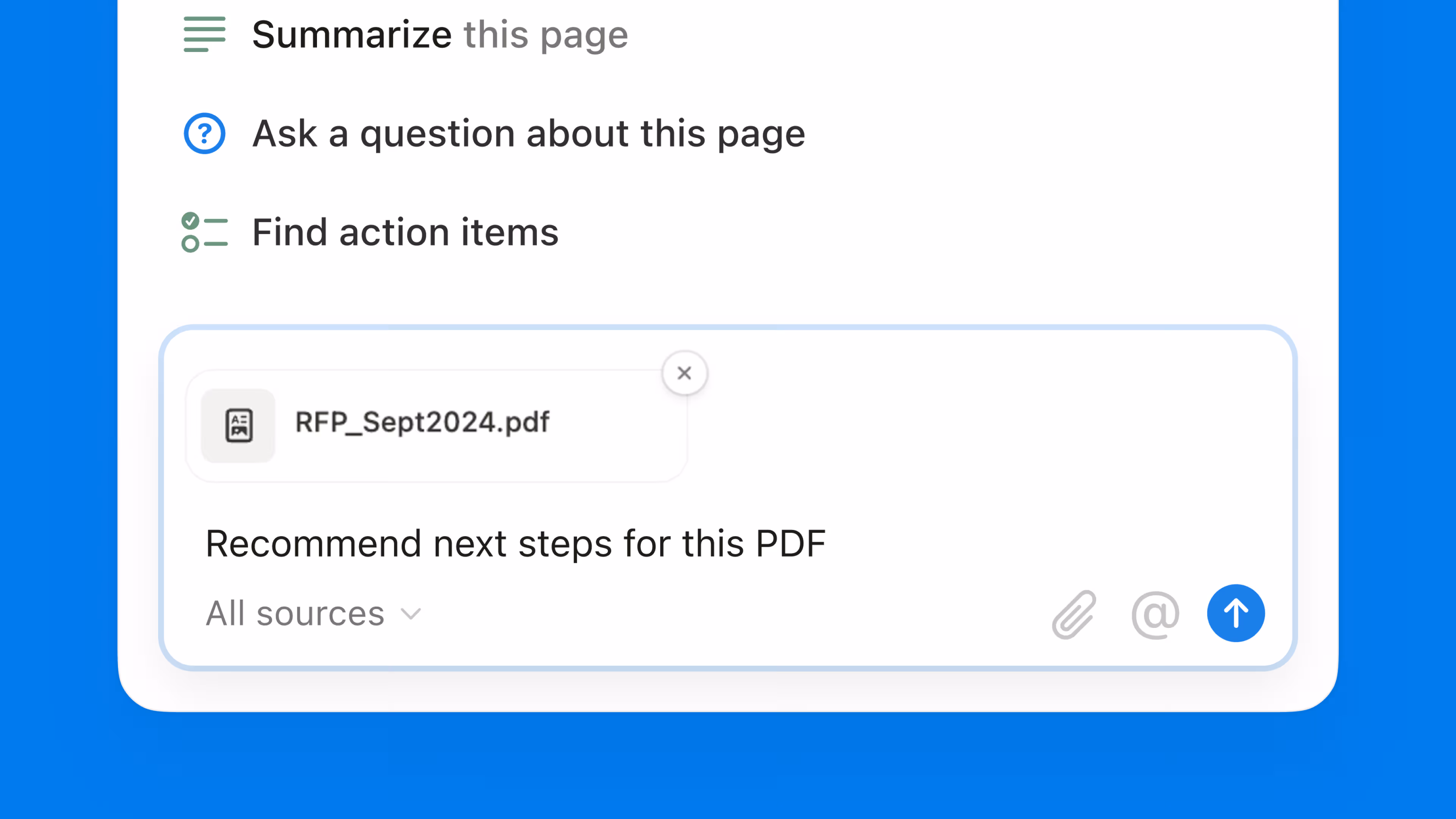Viewport: 1456px width, 819px height.
Task: Select the checklist icon beside Find action items
Action: pyautogui.click(x=204, y=232)
